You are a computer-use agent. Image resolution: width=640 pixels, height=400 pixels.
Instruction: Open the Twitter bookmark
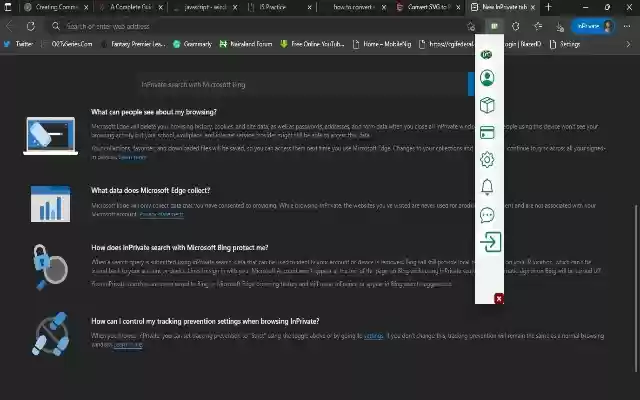click(x=18, y=44)
